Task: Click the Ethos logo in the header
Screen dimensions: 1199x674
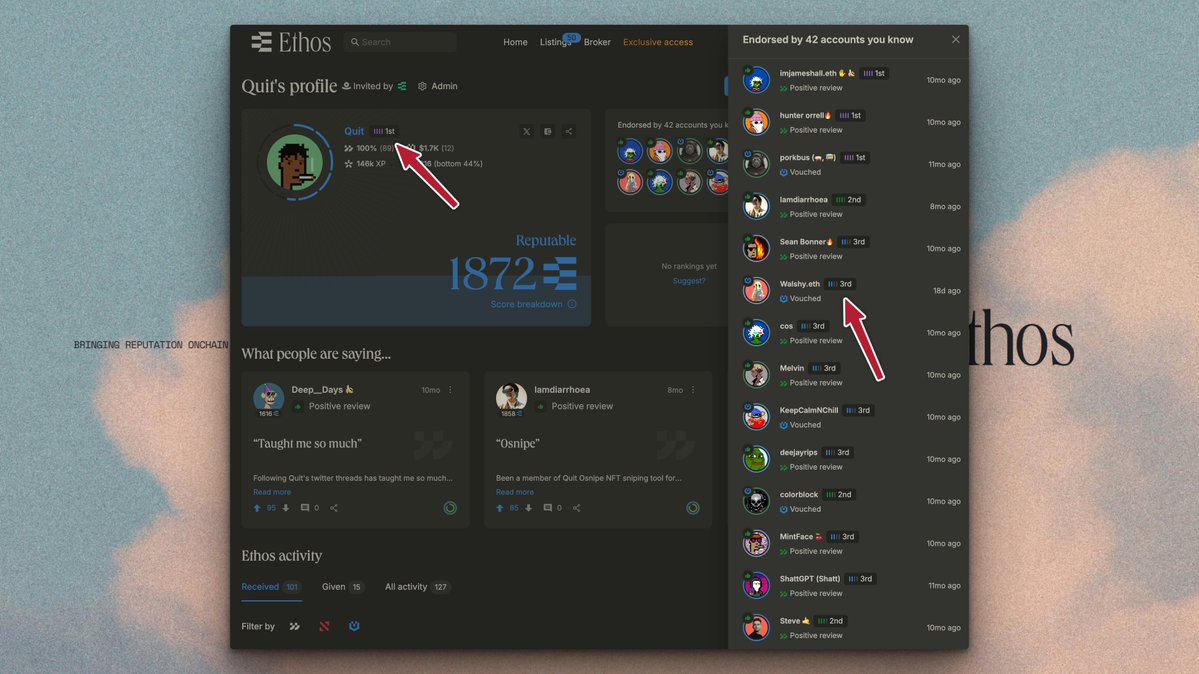Action: coord(291,42)
